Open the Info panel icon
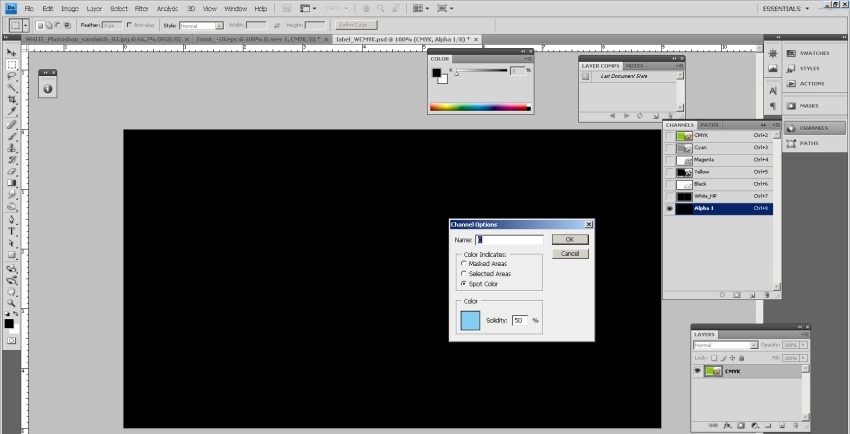Image resolution: width=850 pixels, height=434 pixels. click(x=48, y=88)
